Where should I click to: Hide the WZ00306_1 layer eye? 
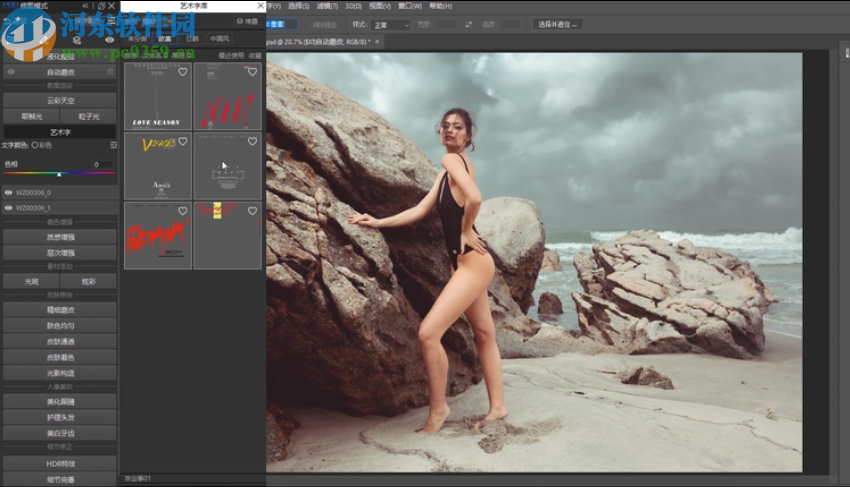click(x=9, y=208)
